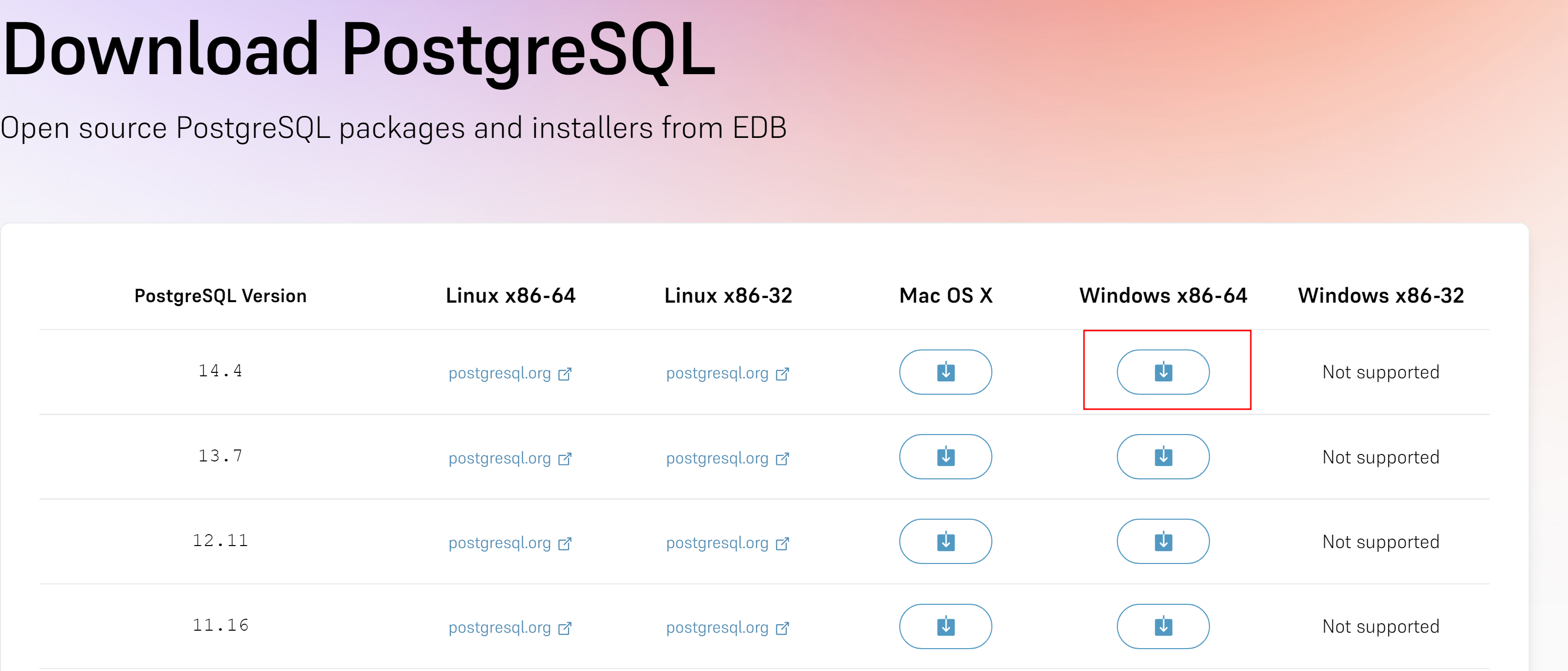Open postgresql.org Linux x86-64 link for 12.11
Screen dimensions: 1568x671
tap(510, 543)
